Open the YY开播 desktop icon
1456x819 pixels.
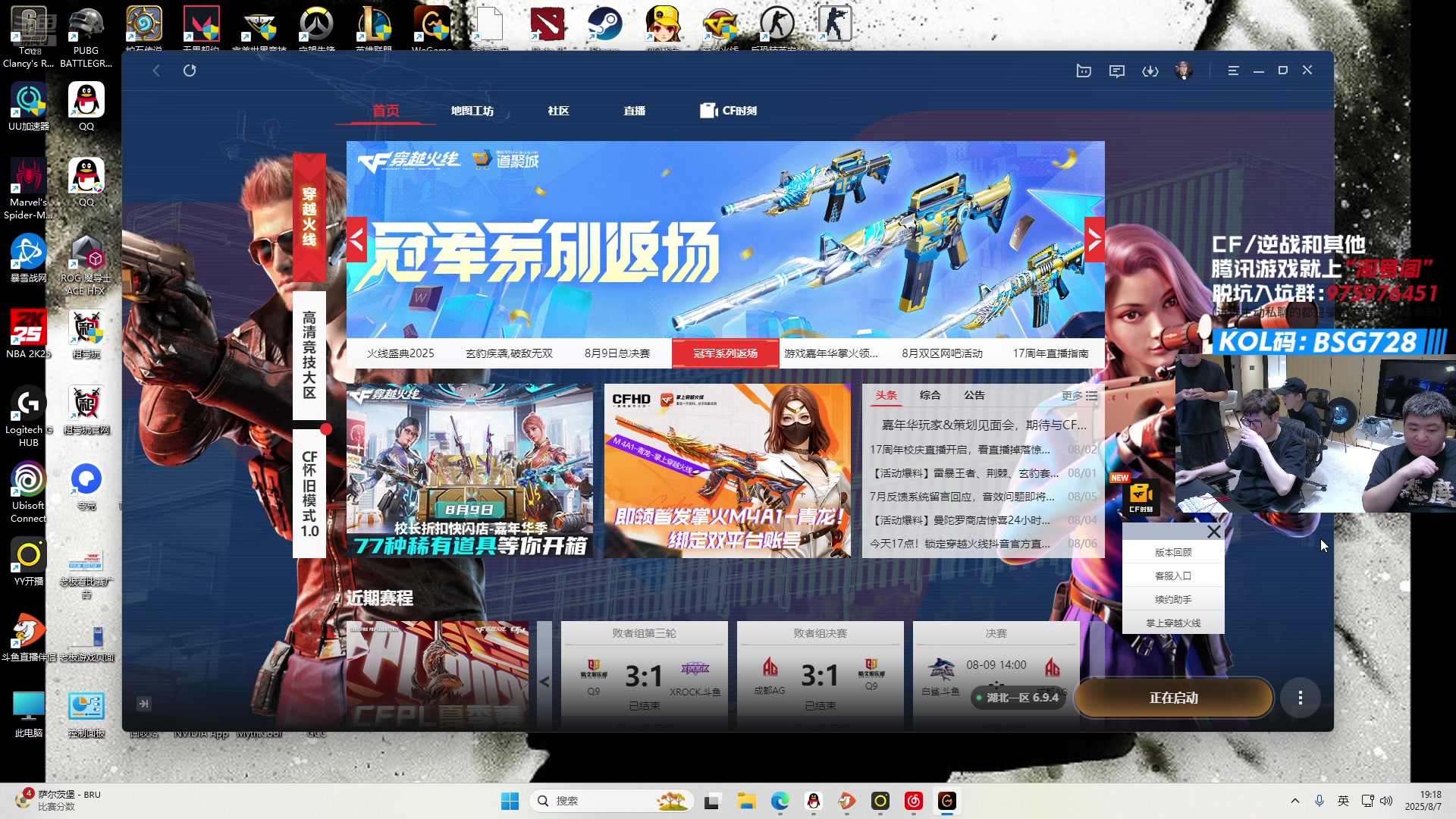coord(29,561)
